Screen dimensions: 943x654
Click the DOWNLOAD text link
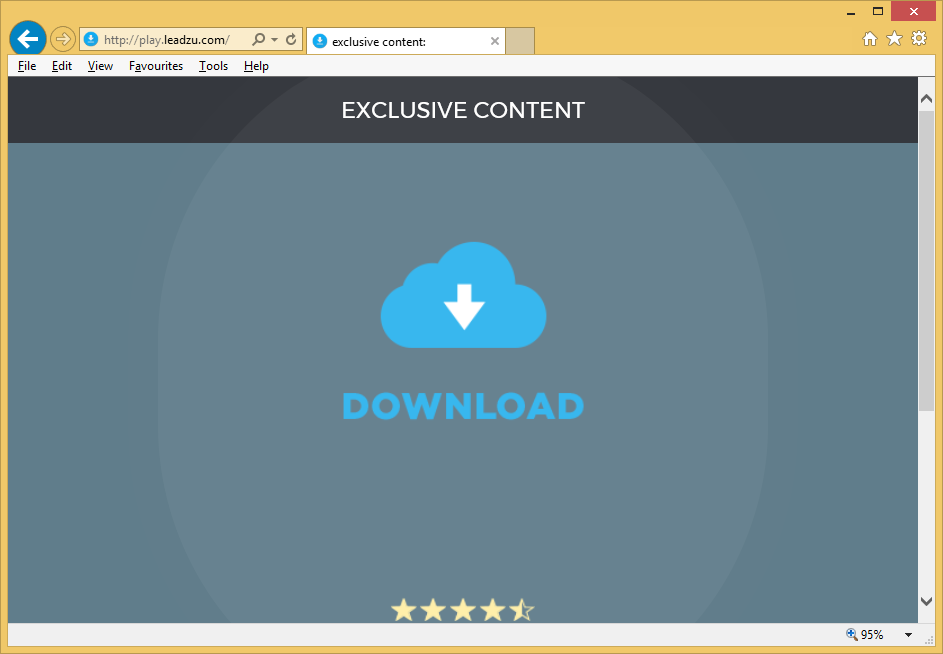click(x=463, y=406)
